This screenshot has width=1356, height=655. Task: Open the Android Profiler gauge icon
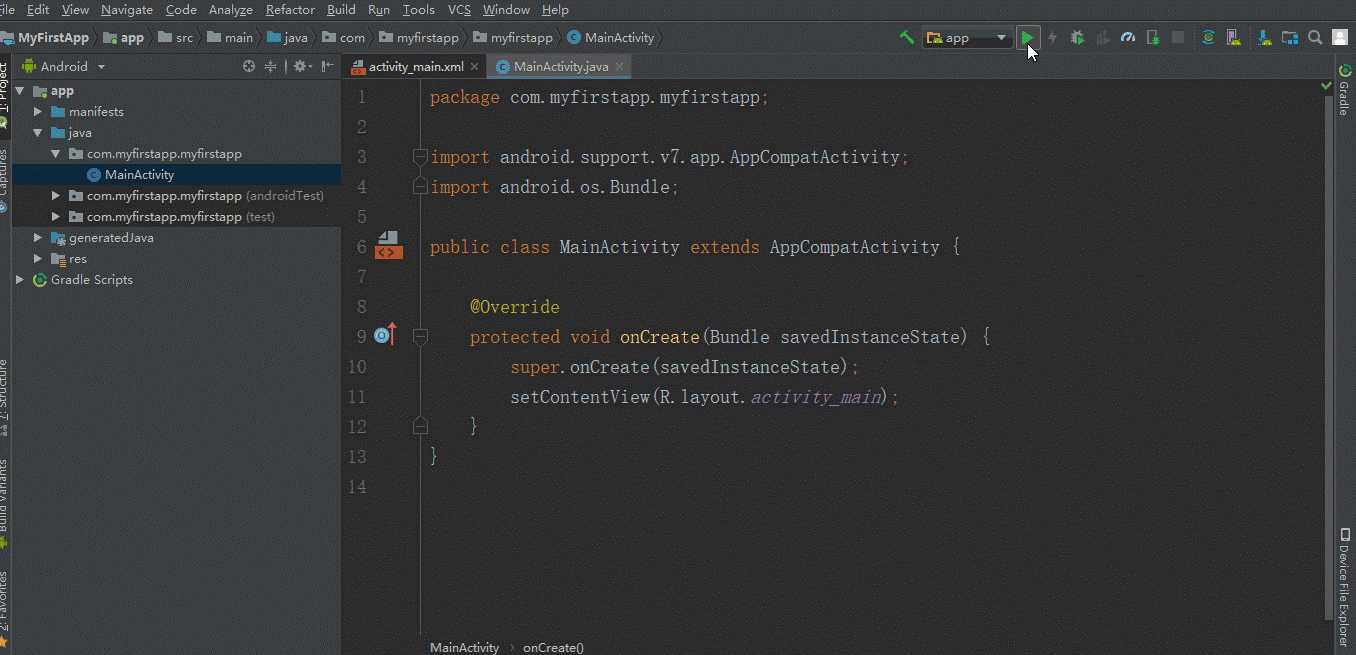pos(1128,38)
